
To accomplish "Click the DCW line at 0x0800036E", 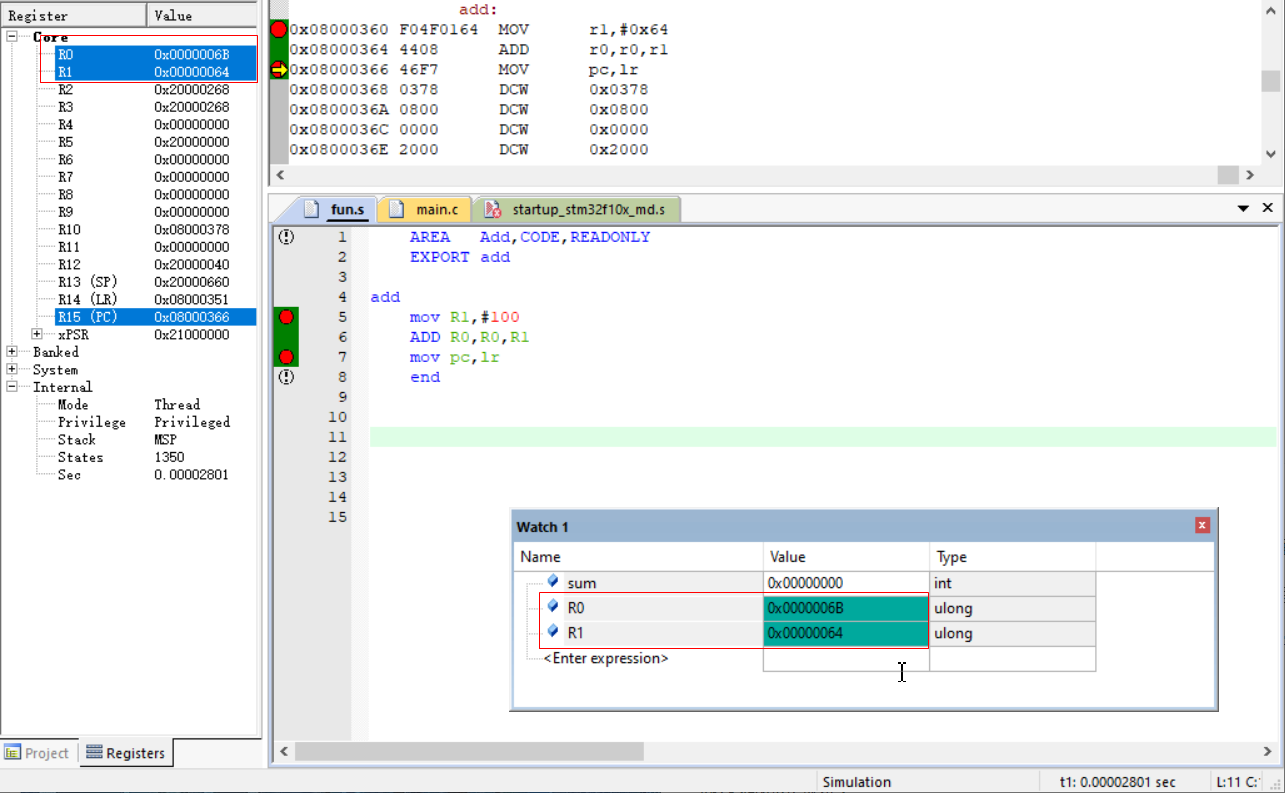I will click(x=469, y=150).
